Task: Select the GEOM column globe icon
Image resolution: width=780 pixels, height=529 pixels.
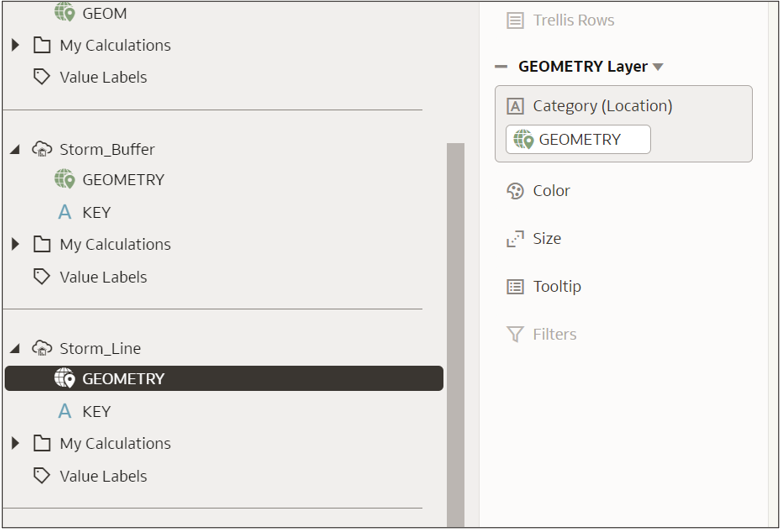Action: [x=65, y=12]
